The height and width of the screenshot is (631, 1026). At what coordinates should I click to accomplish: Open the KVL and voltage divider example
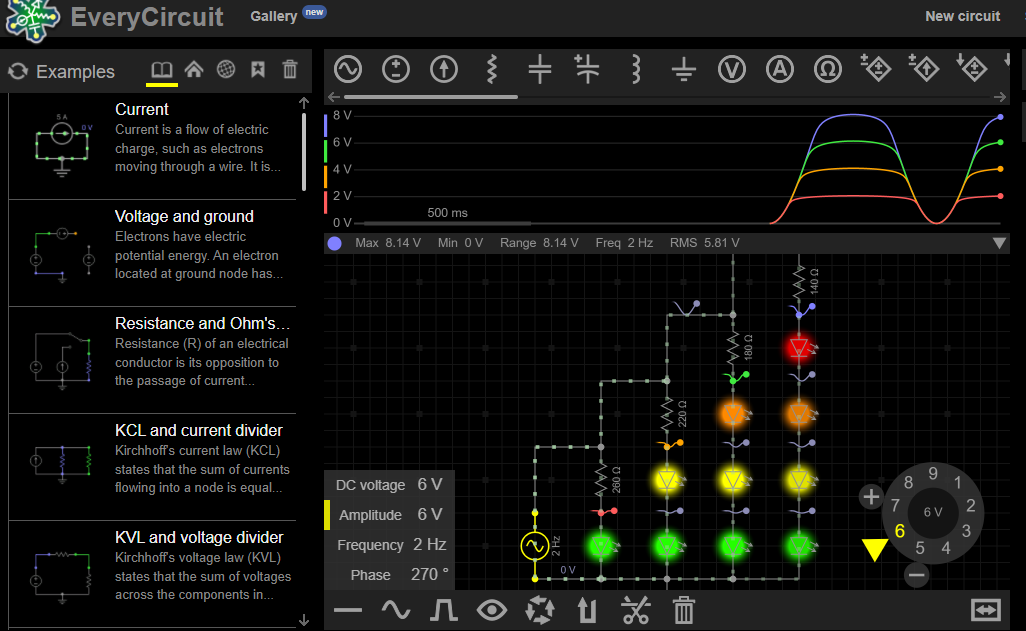point(152,574)
